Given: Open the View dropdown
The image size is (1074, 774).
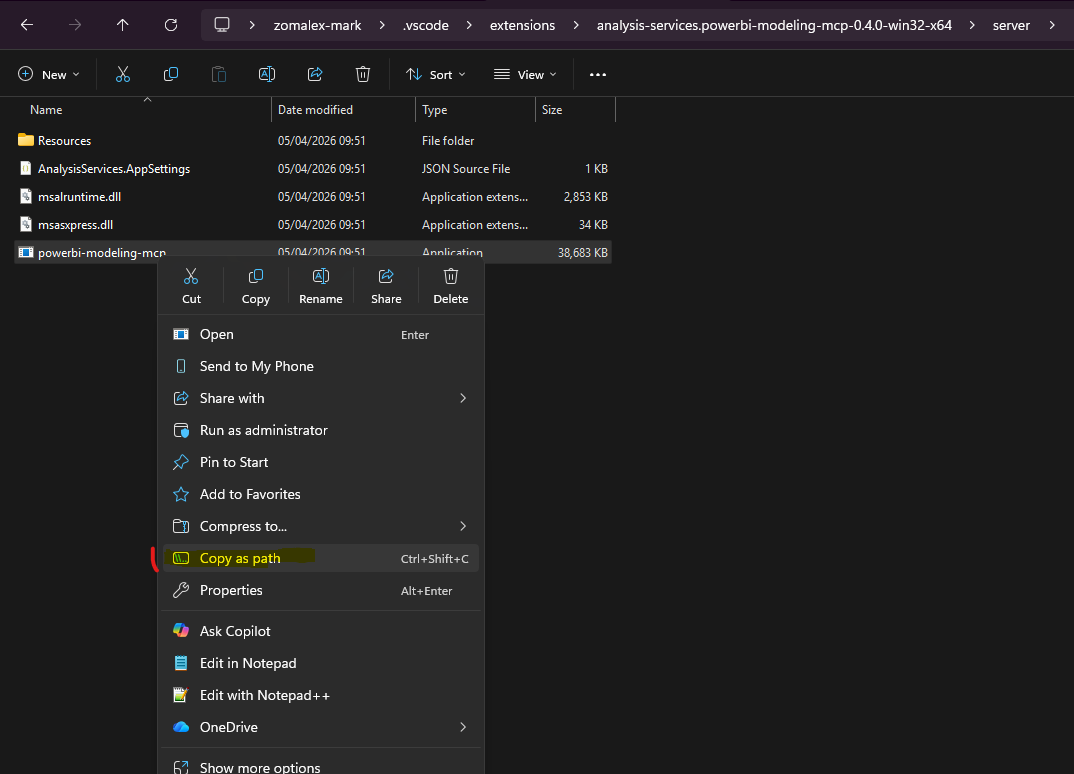Looking at the screenshot, I should pyautogui.click(x=524, y=74).
